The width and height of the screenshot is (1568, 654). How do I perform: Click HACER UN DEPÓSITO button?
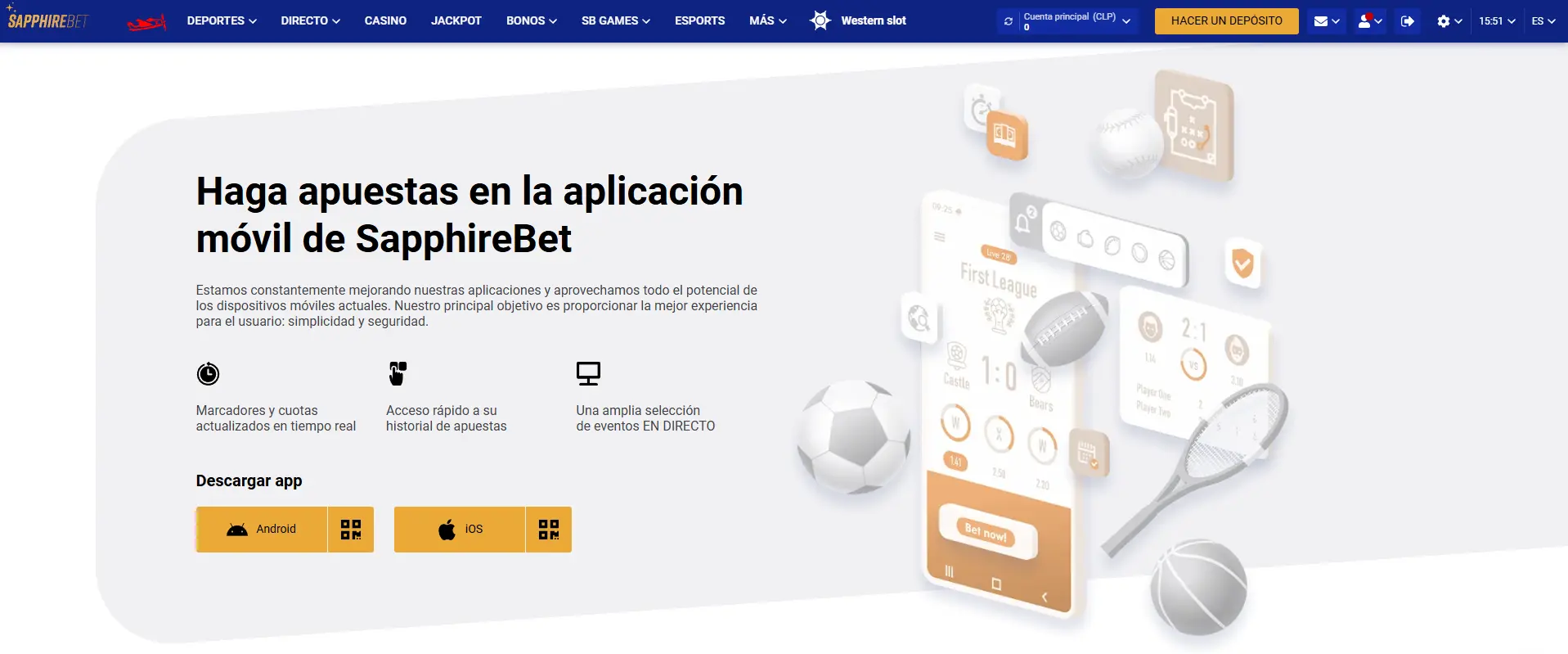coord(1226,21)
